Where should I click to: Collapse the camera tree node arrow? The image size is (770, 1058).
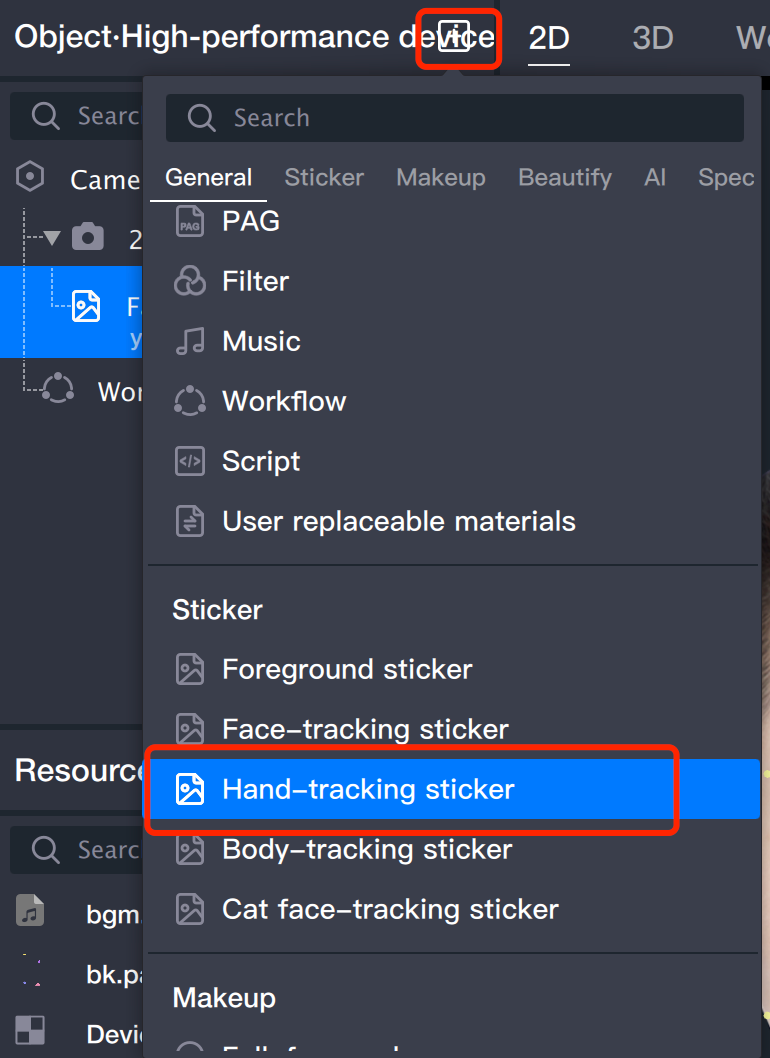pos(52,238)
